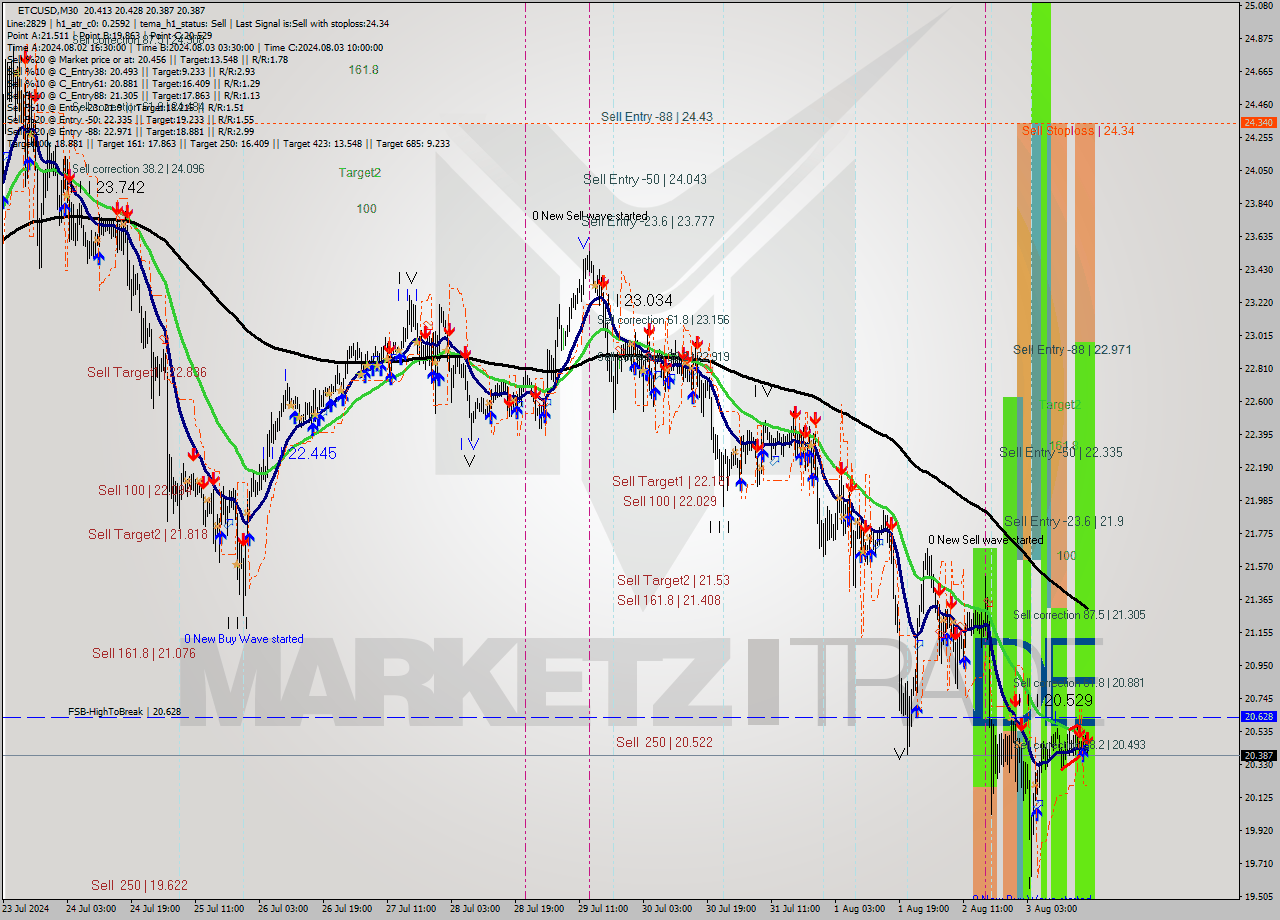Screen dimensions: 1280x920
Task: Select the Sell 250 | 20.522 label
Action: [664, 742]
